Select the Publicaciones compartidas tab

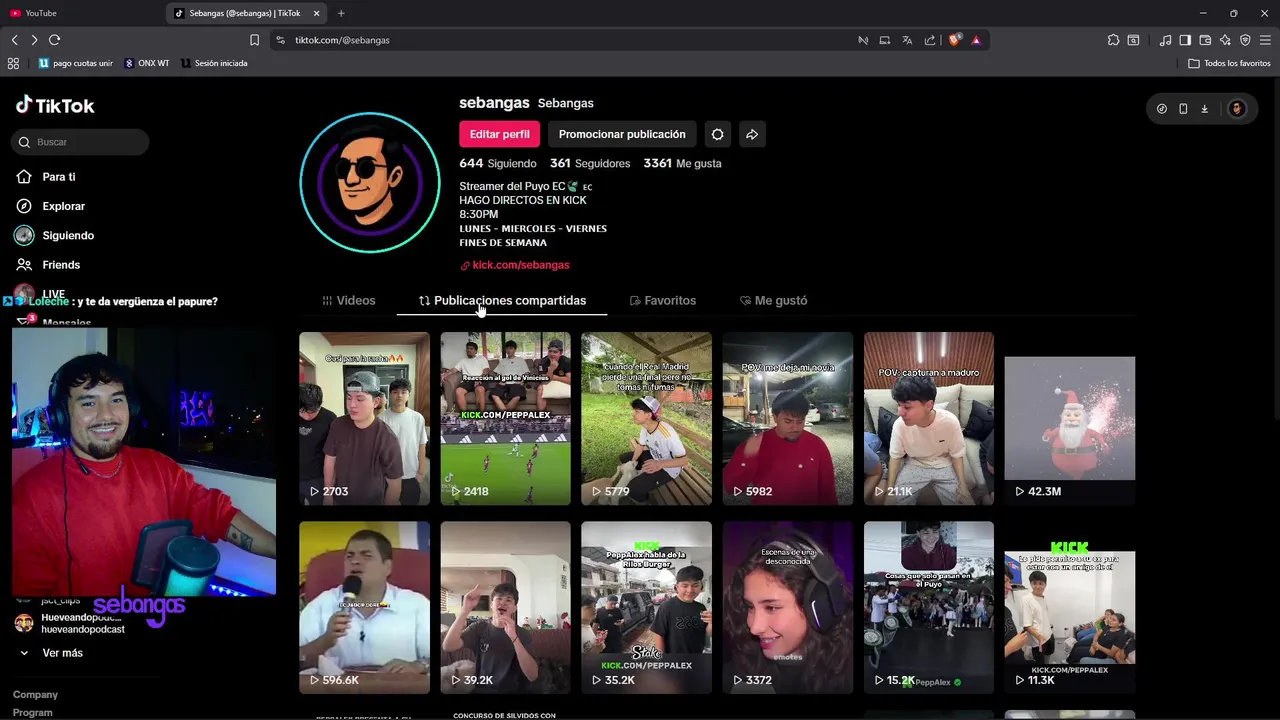coord(502,300)
